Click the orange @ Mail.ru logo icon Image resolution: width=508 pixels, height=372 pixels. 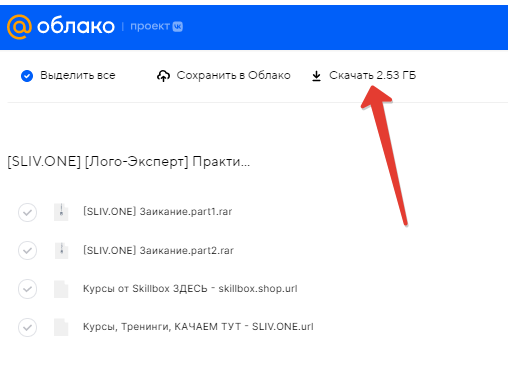tap(19, 27)
